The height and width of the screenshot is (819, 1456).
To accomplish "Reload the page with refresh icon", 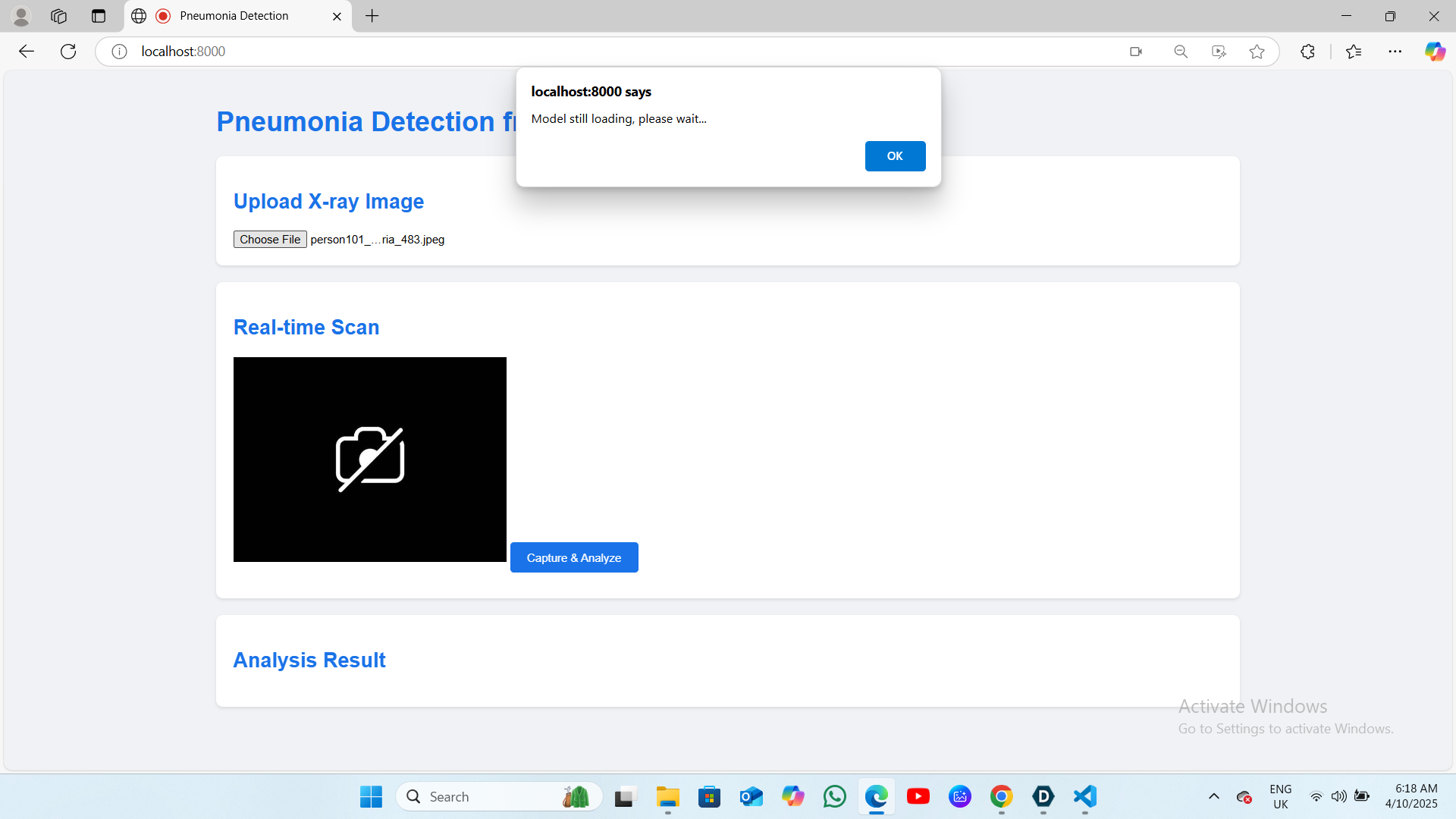I will pyautogui.click(x=68, y=52).
